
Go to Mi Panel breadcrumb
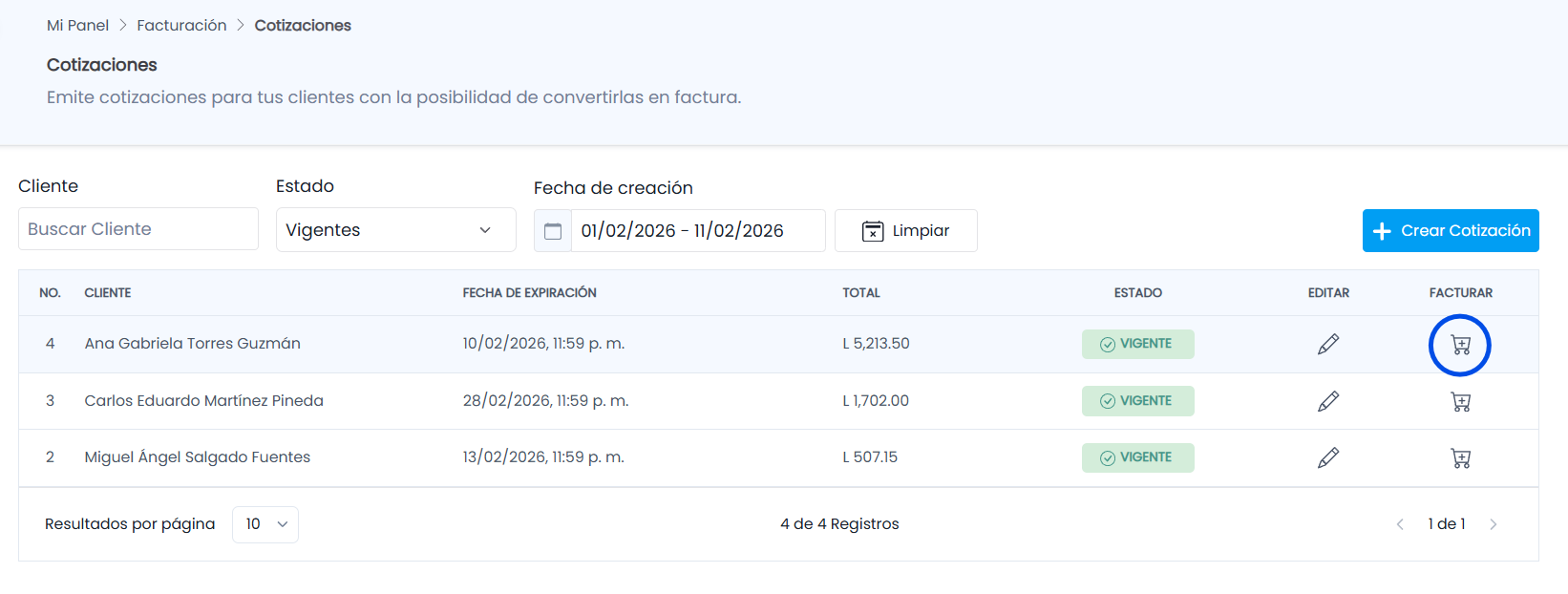pyautogui.click(x=77, y=26)
